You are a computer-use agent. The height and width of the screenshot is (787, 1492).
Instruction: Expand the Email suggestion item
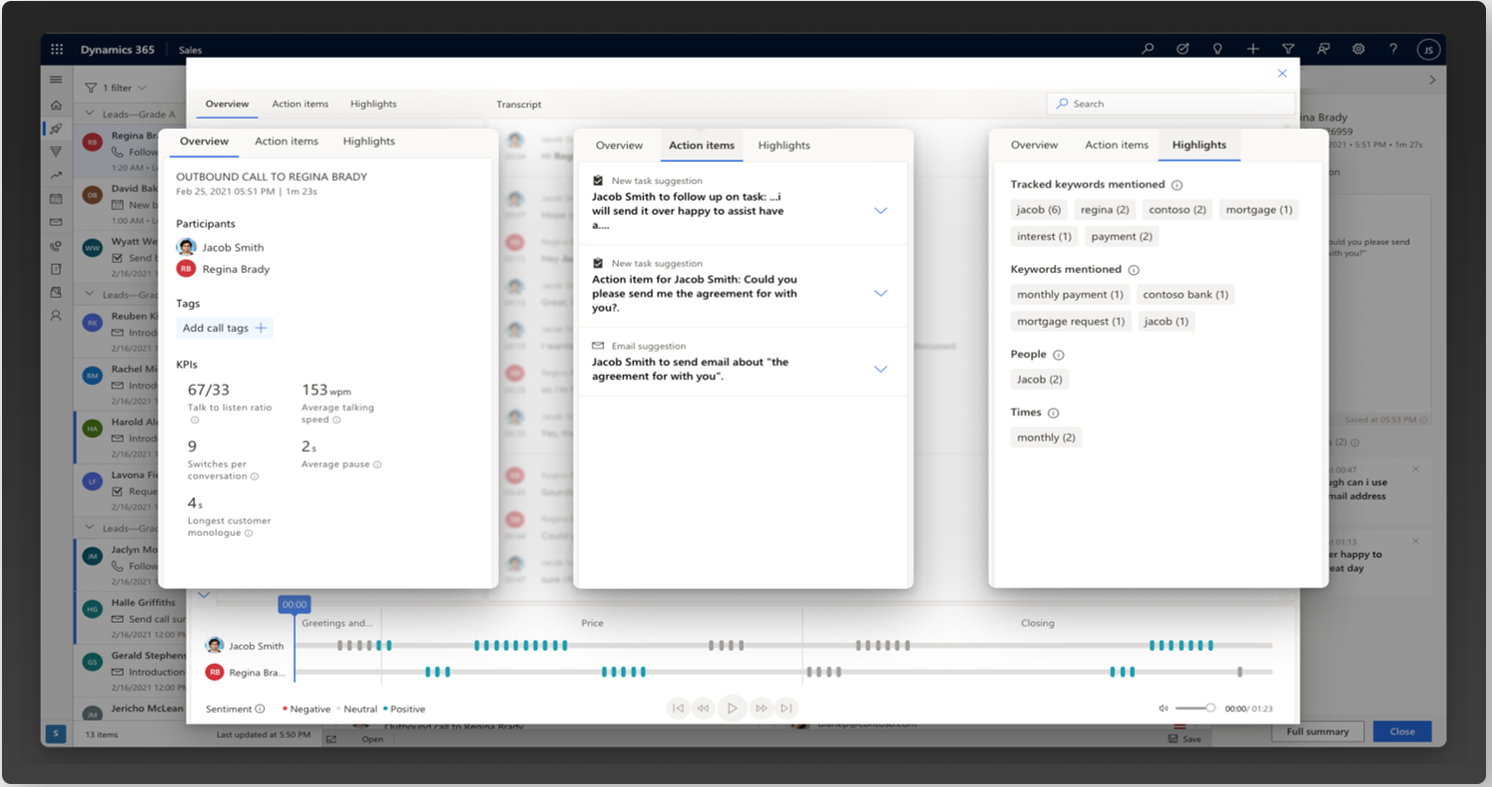pos(881,369)
